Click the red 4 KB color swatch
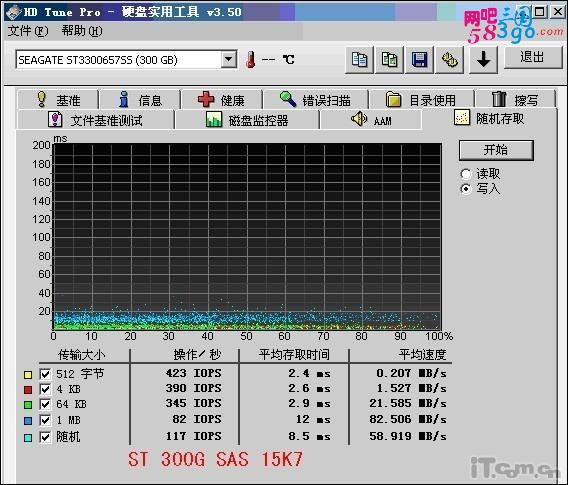The height and width of the screenshot is (485, 568). coord(28,390)
